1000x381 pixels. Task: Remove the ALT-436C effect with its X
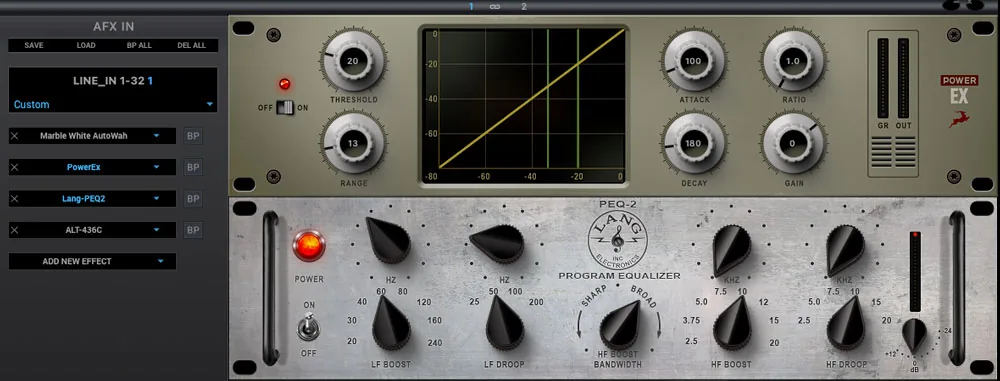[x=15, y=230]
